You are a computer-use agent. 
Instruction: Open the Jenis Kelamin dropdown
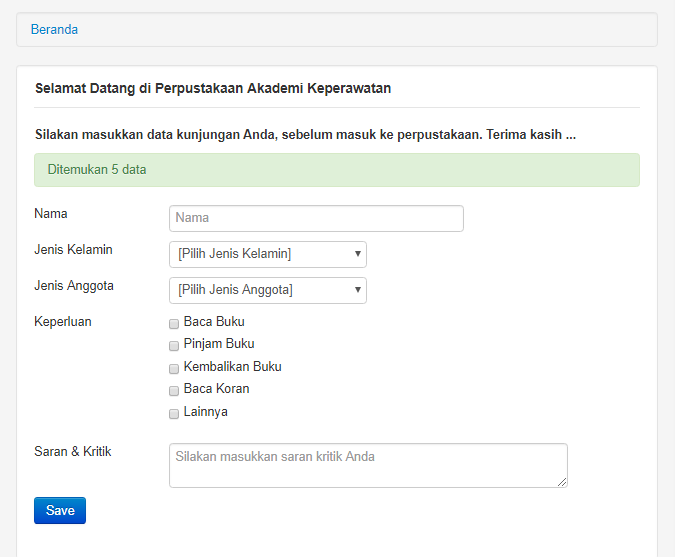[x=267, y=254]
